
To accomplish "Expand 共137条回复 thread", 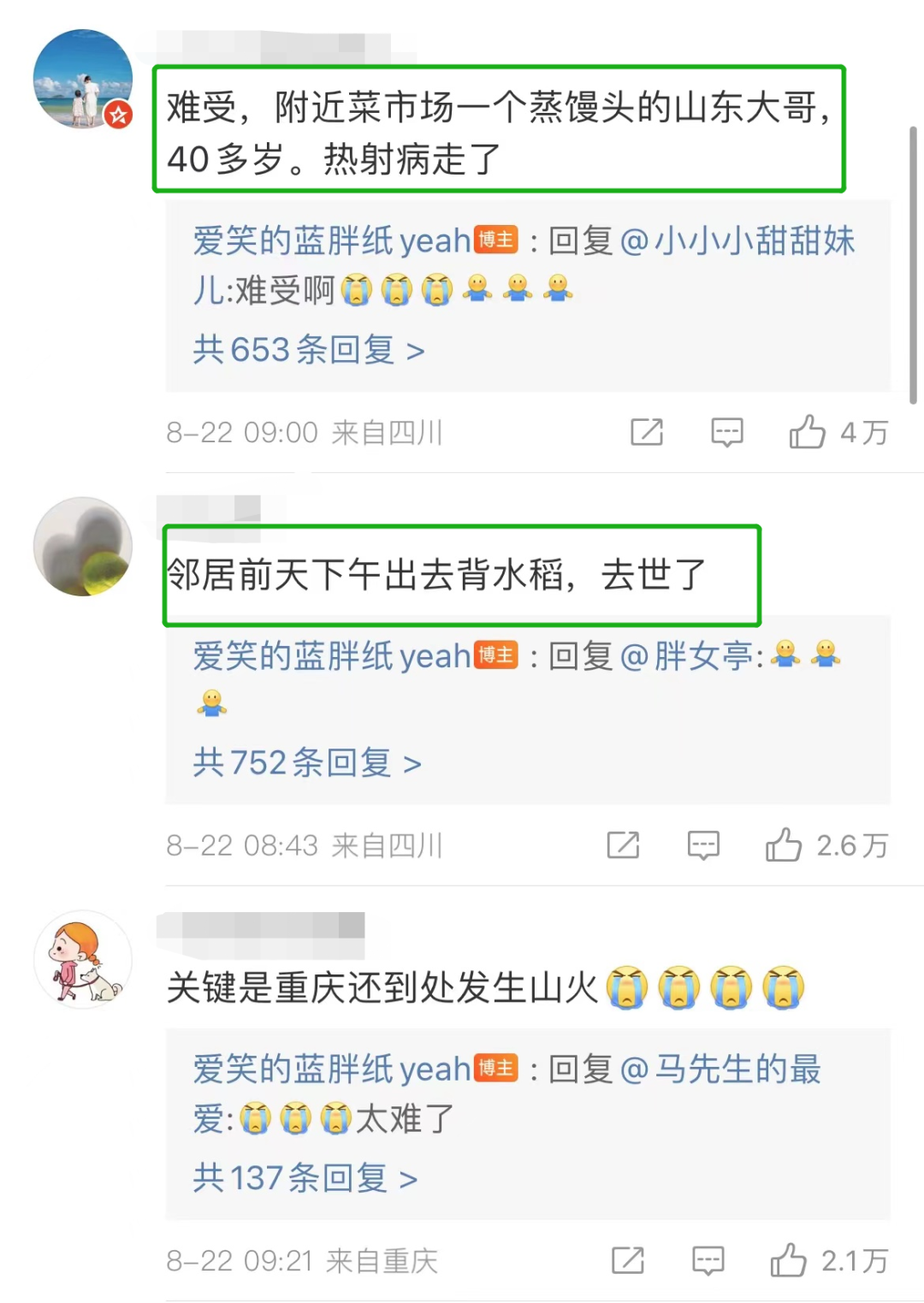I will 305,1178.
